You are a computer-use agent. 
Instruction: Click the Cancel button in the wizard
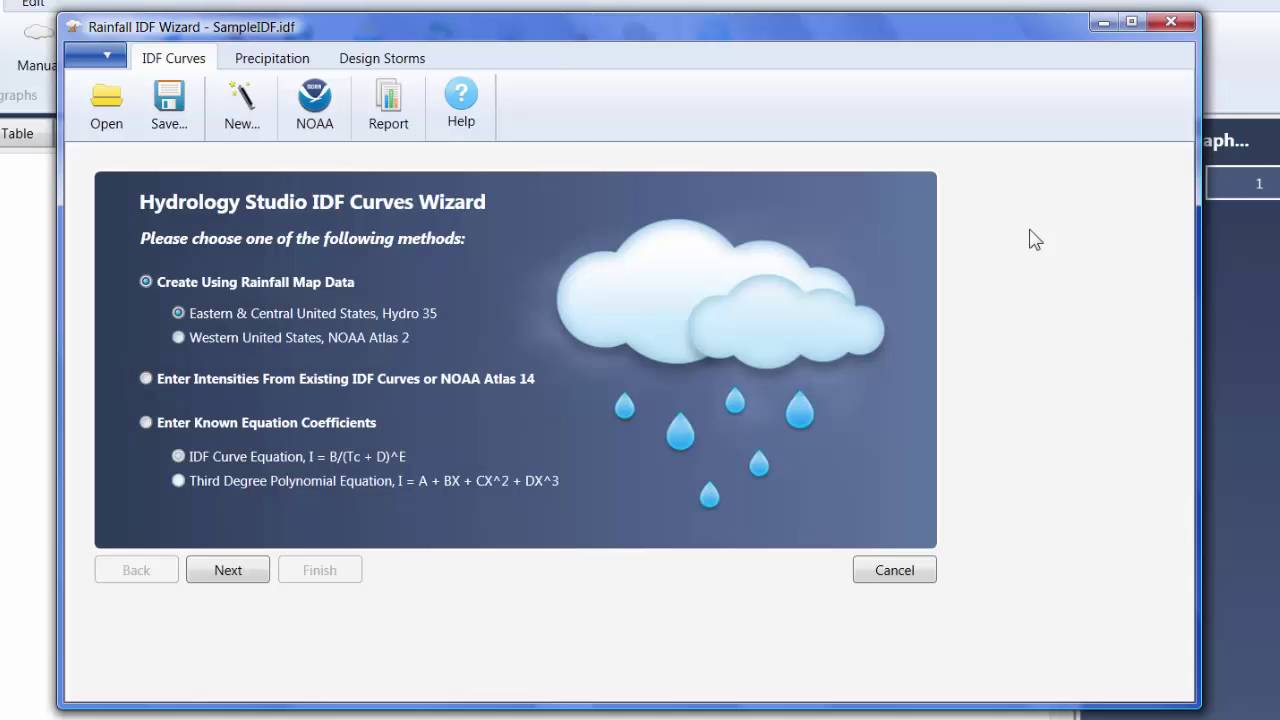pos(895,570)
